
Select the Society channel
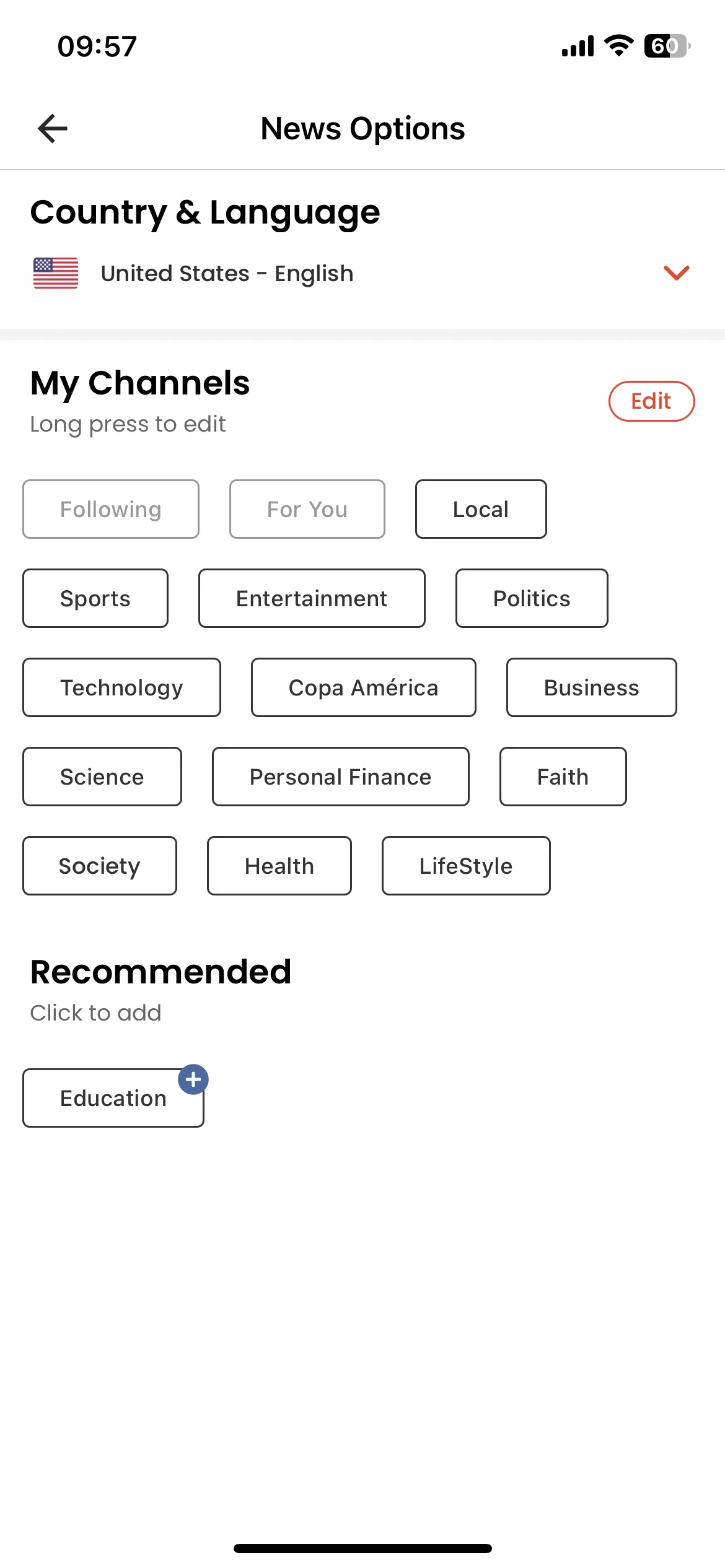click(x=100, y=866)
